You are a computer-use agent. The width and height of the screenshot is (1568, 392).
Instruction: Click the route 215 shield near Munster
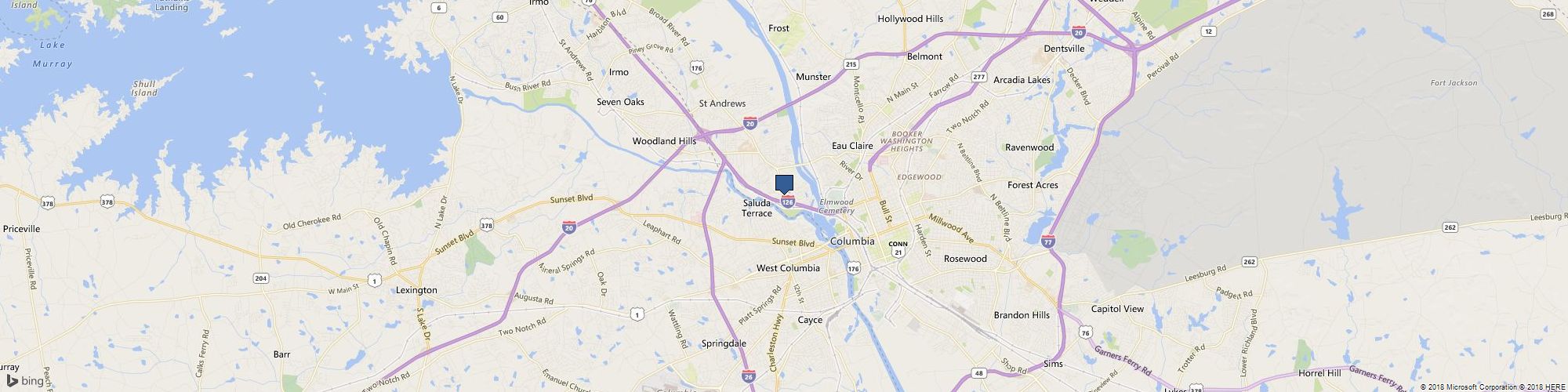pos(851,64)
